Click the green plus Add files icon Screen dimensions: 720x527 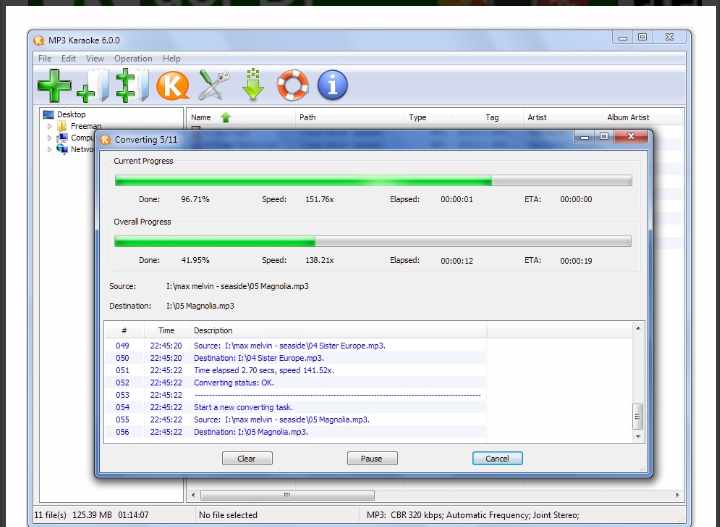click(54, 85)
